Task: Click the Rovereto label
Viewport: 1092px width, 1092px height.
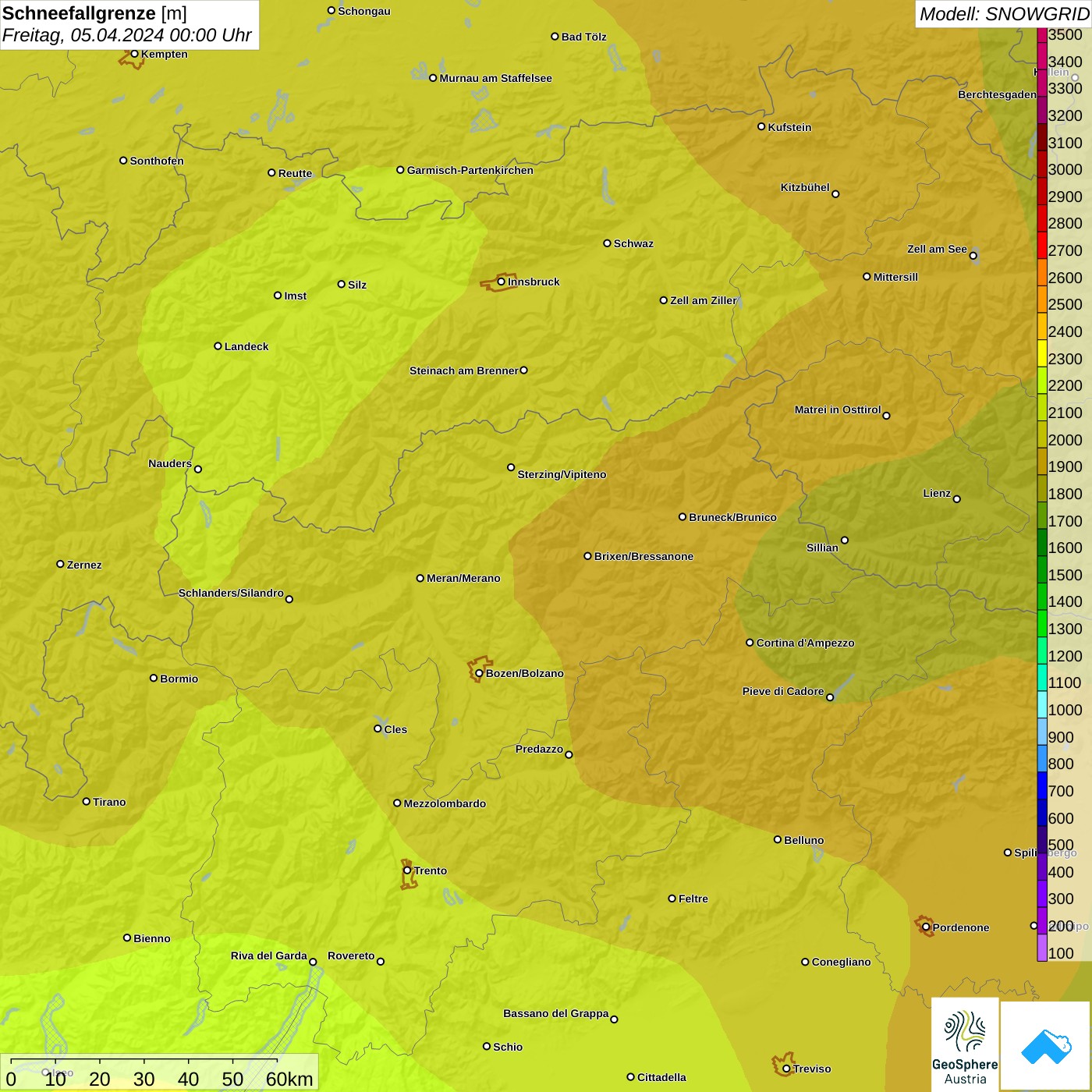Action: coord(351,955)
